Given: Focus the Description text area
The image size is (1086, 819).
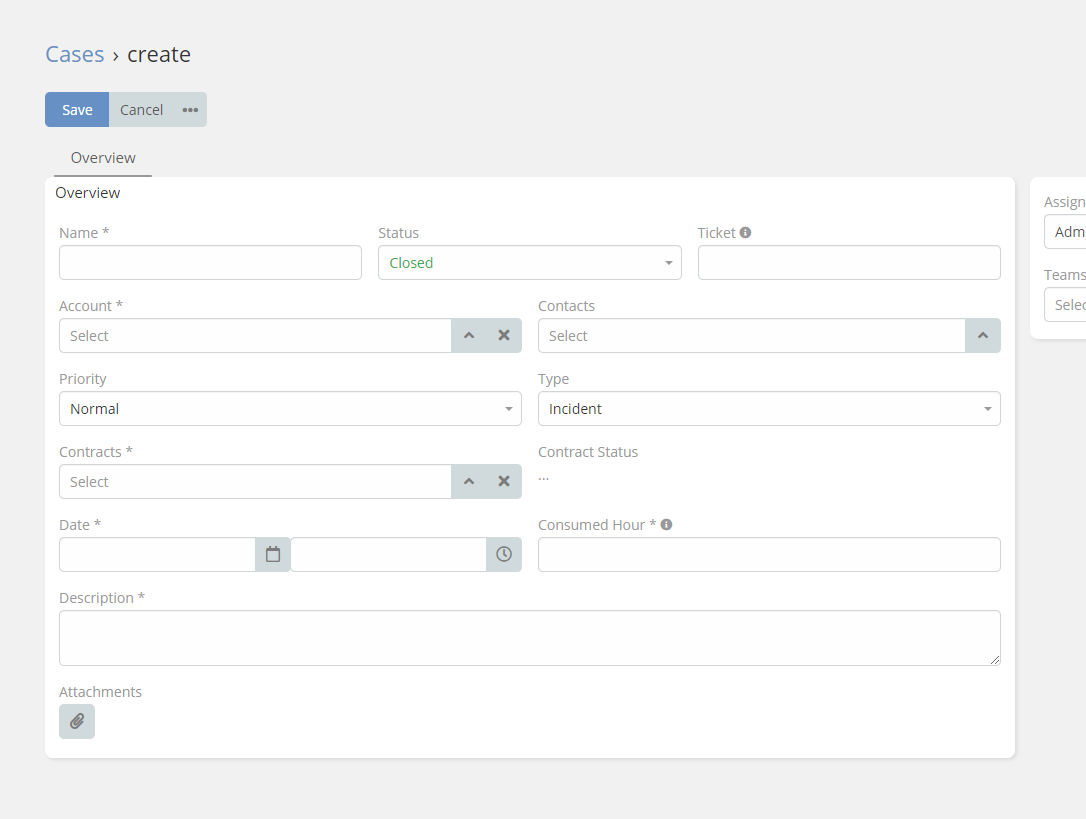Looking at the screenshot, I should pyautogui.click(x=530, y=638).
